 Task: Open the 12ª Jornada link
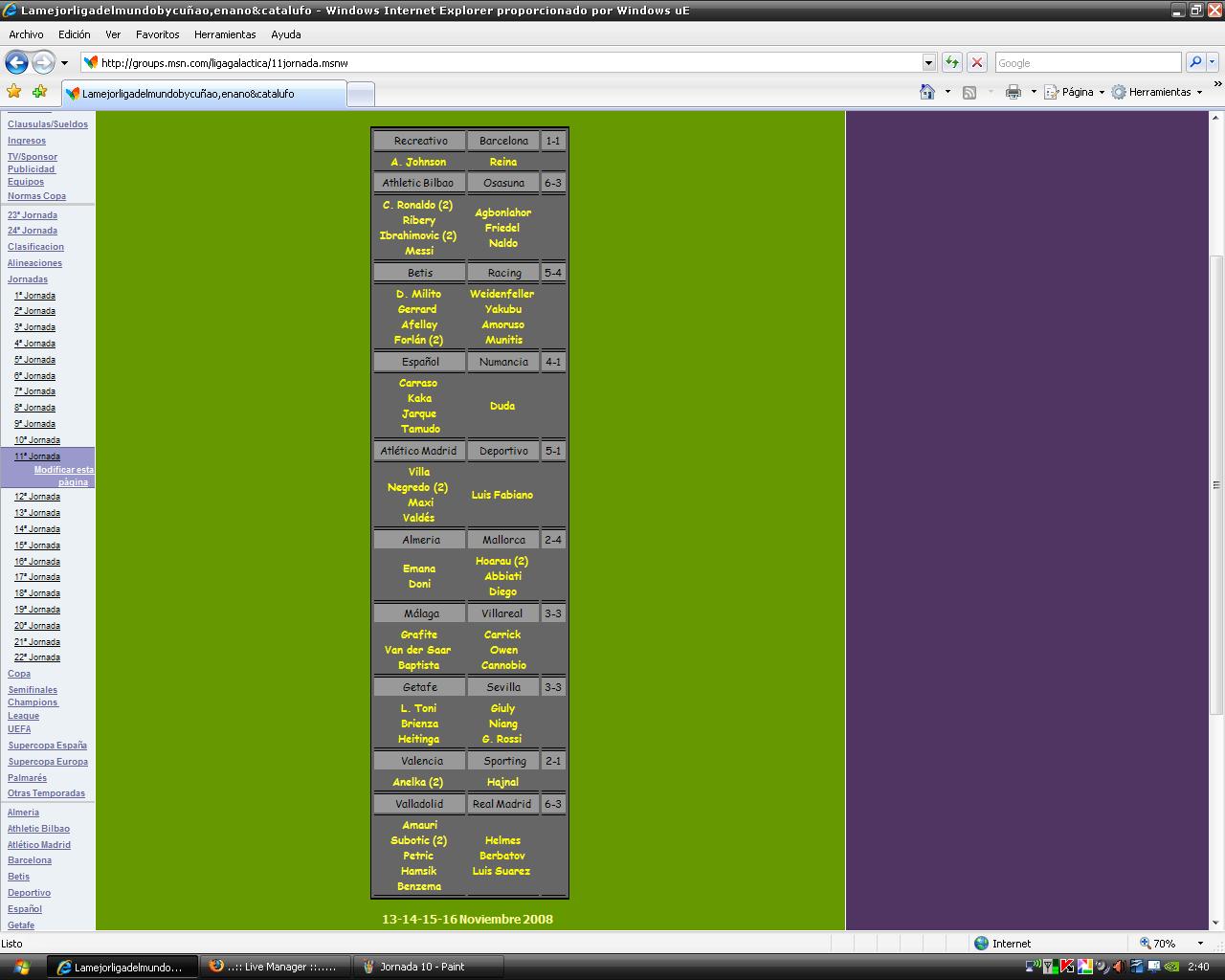click(x=37, y=497)
